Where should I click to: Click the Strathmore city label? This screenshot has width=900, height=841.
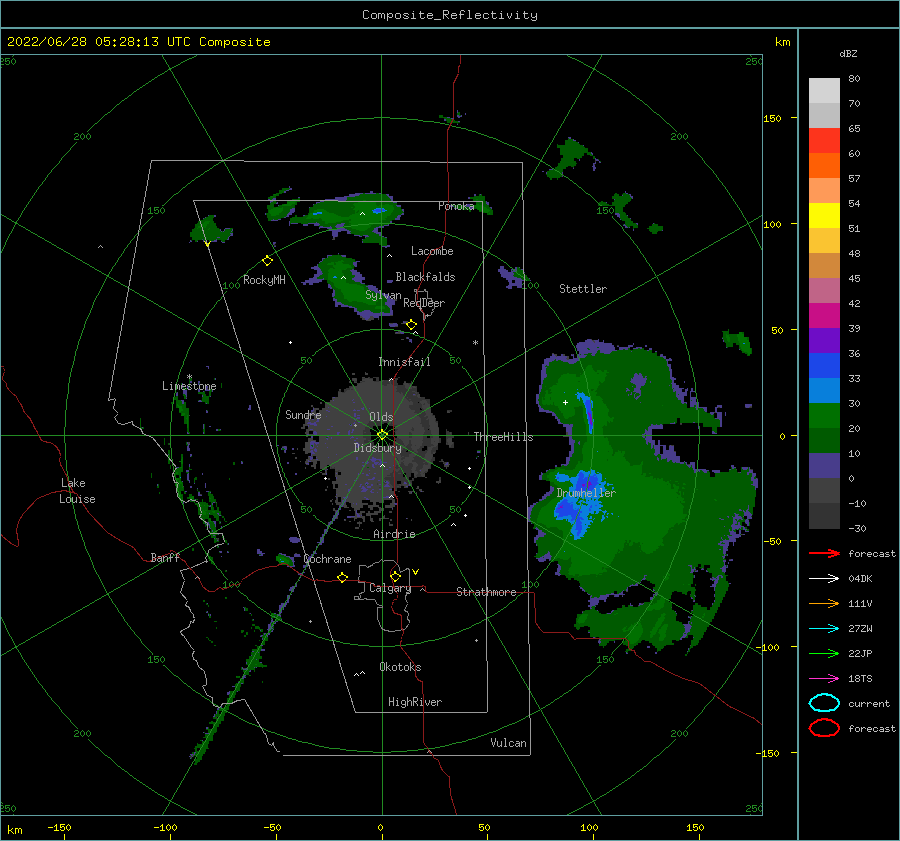tap(486, 592)
